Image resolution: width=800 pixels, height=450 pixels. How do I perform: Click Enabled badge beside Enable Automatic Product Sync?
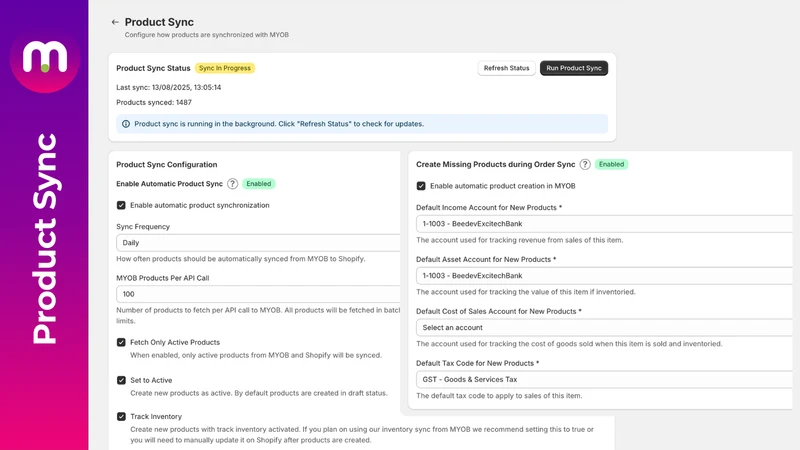259,184
